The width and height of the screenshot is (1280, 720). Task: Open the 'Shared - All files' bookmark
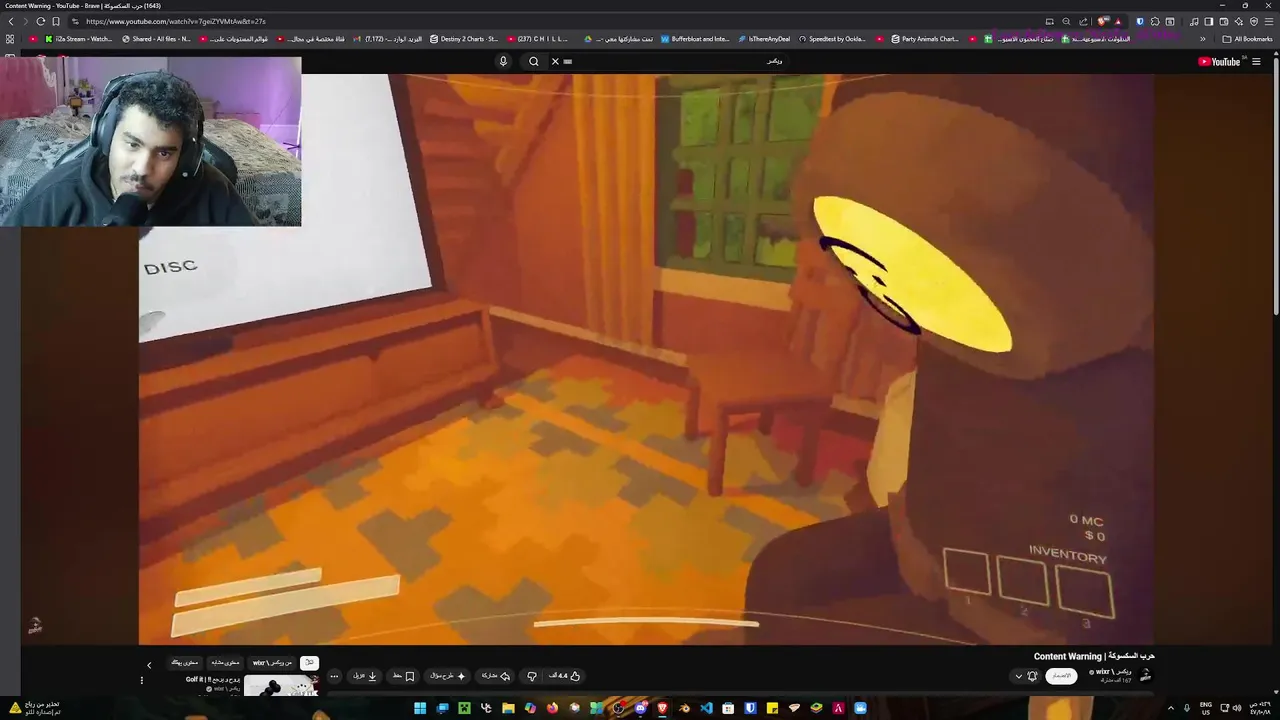pos(156,39)
